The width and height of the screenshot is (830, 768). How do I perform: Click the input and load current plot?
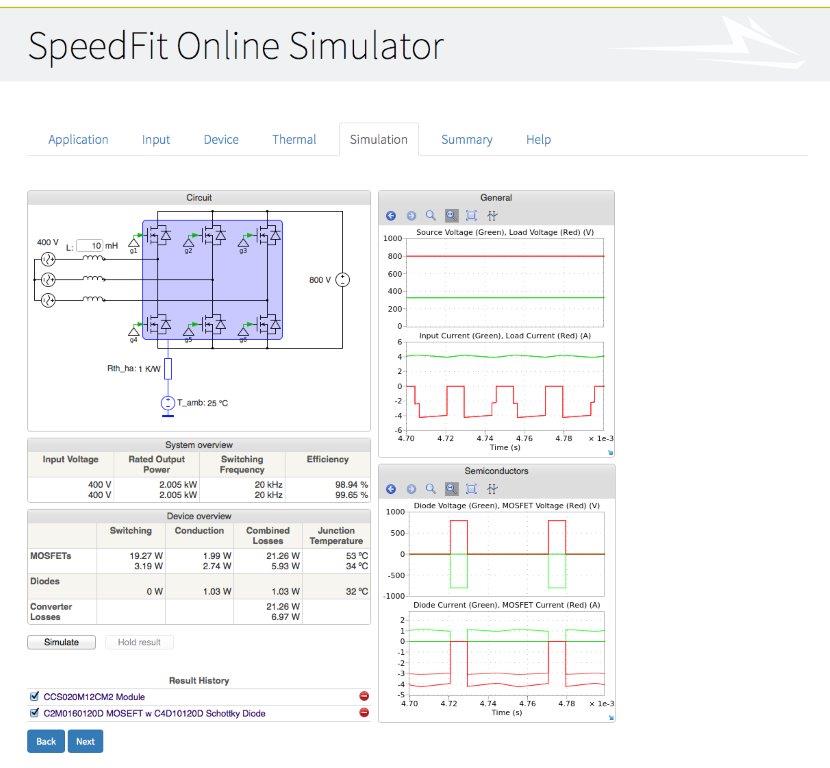tap(504, 386)
